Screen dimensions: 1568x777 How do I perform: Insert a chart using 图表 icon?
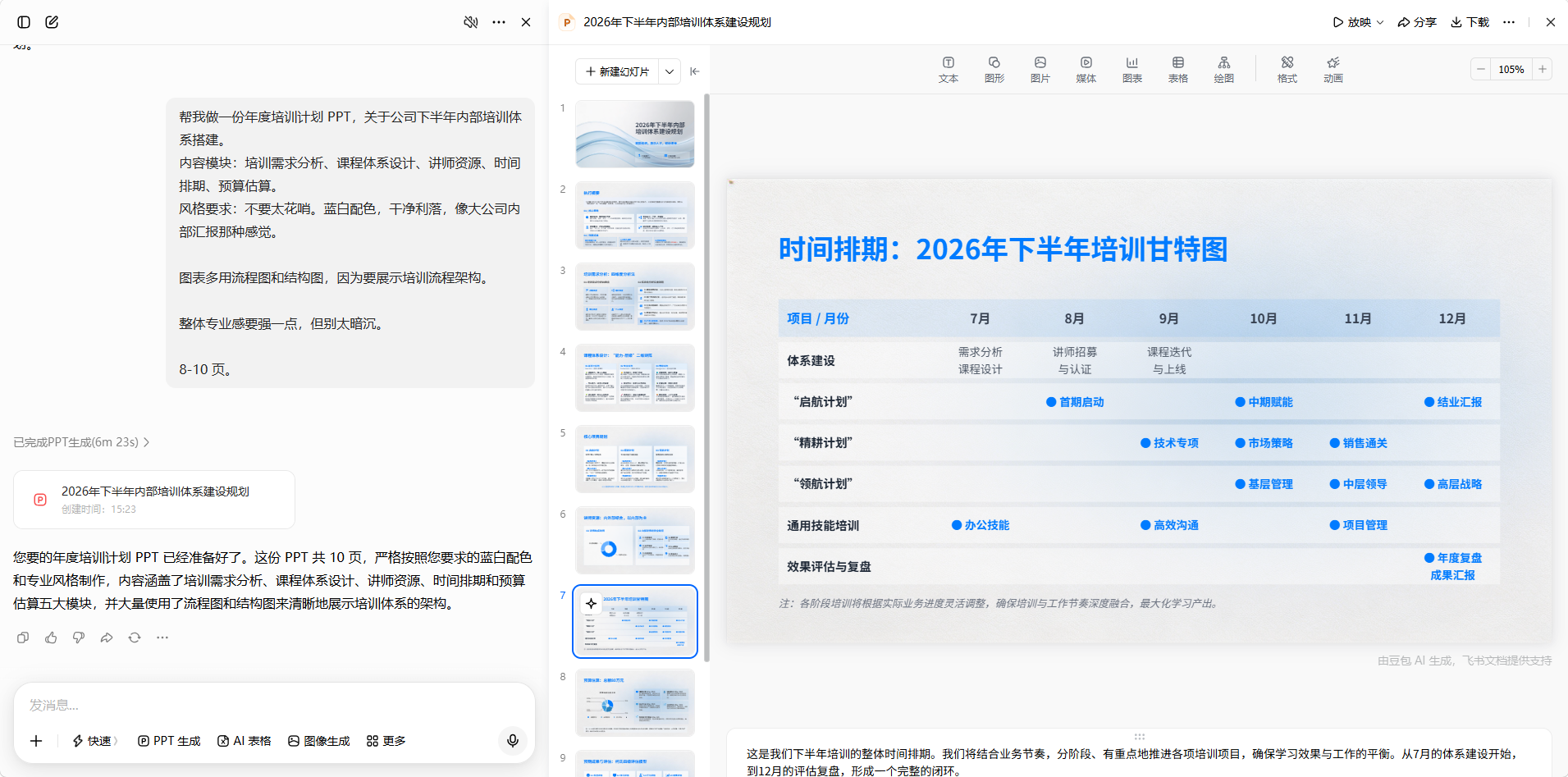coord(1131,70)
